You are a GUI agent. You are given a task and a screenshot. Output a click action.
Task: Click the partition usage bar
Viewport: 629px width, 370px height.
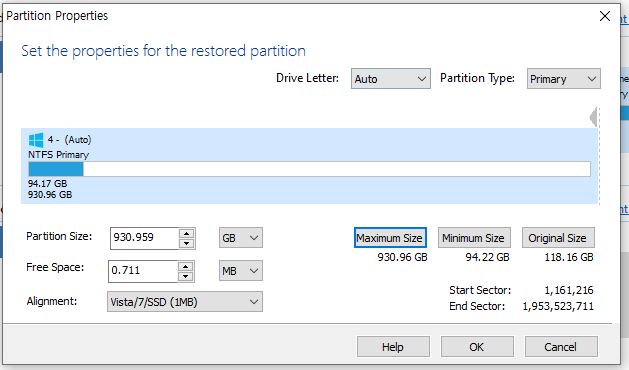[309, 169]
